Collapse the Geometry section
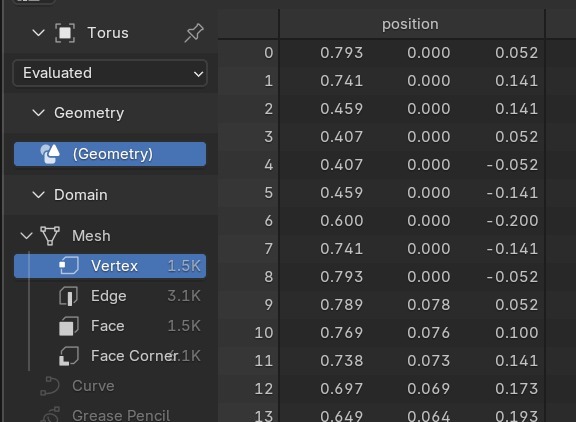This screenshot has width=576, height=422. click(38, 113)
